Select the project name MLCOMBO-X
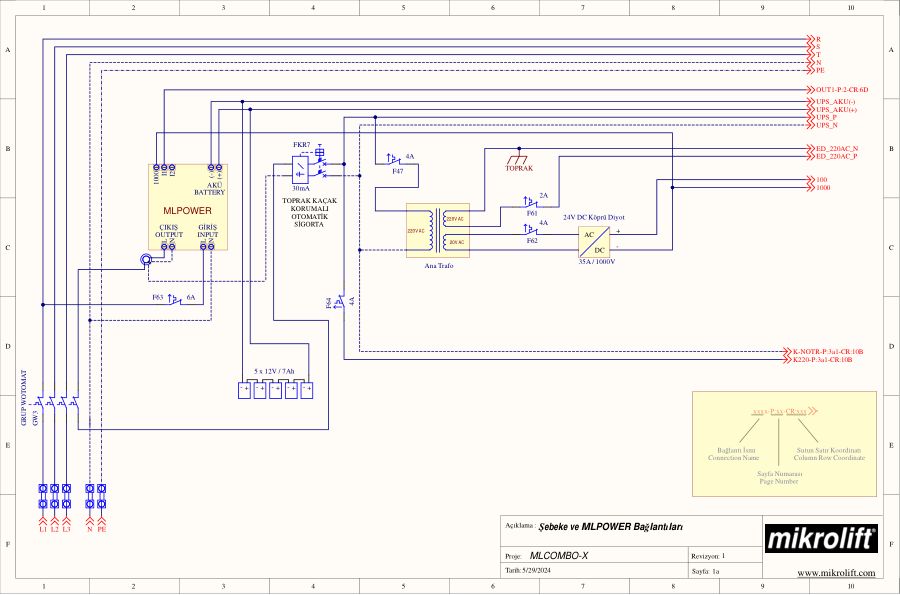 558,555
